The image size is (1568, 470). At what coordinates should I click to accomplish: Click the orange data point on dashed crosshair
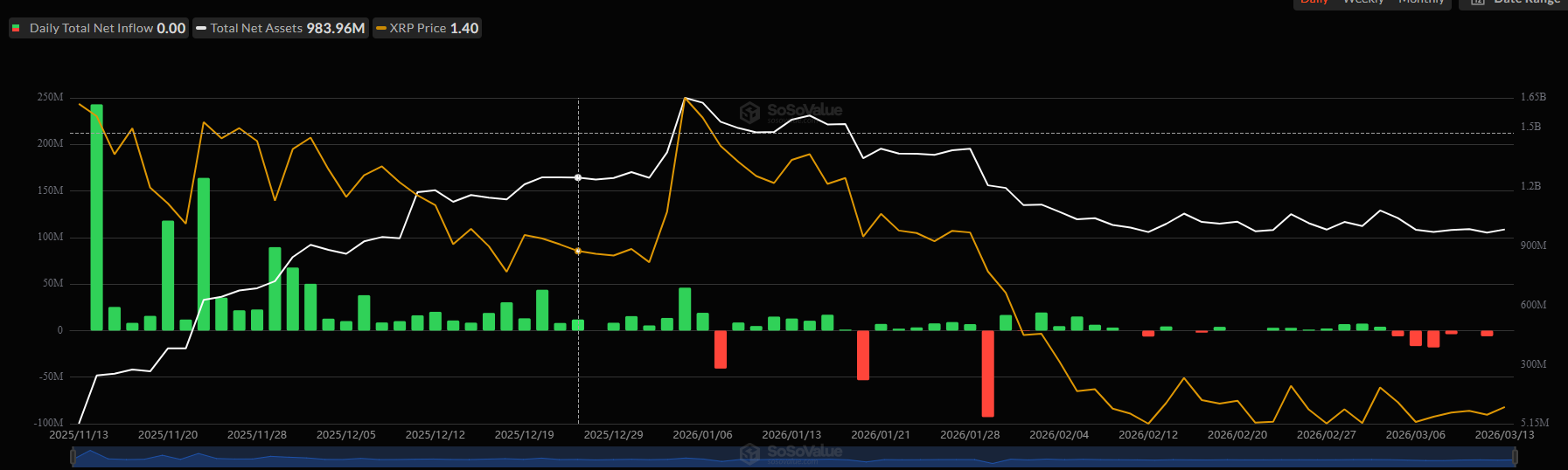[x=578, y=251]
